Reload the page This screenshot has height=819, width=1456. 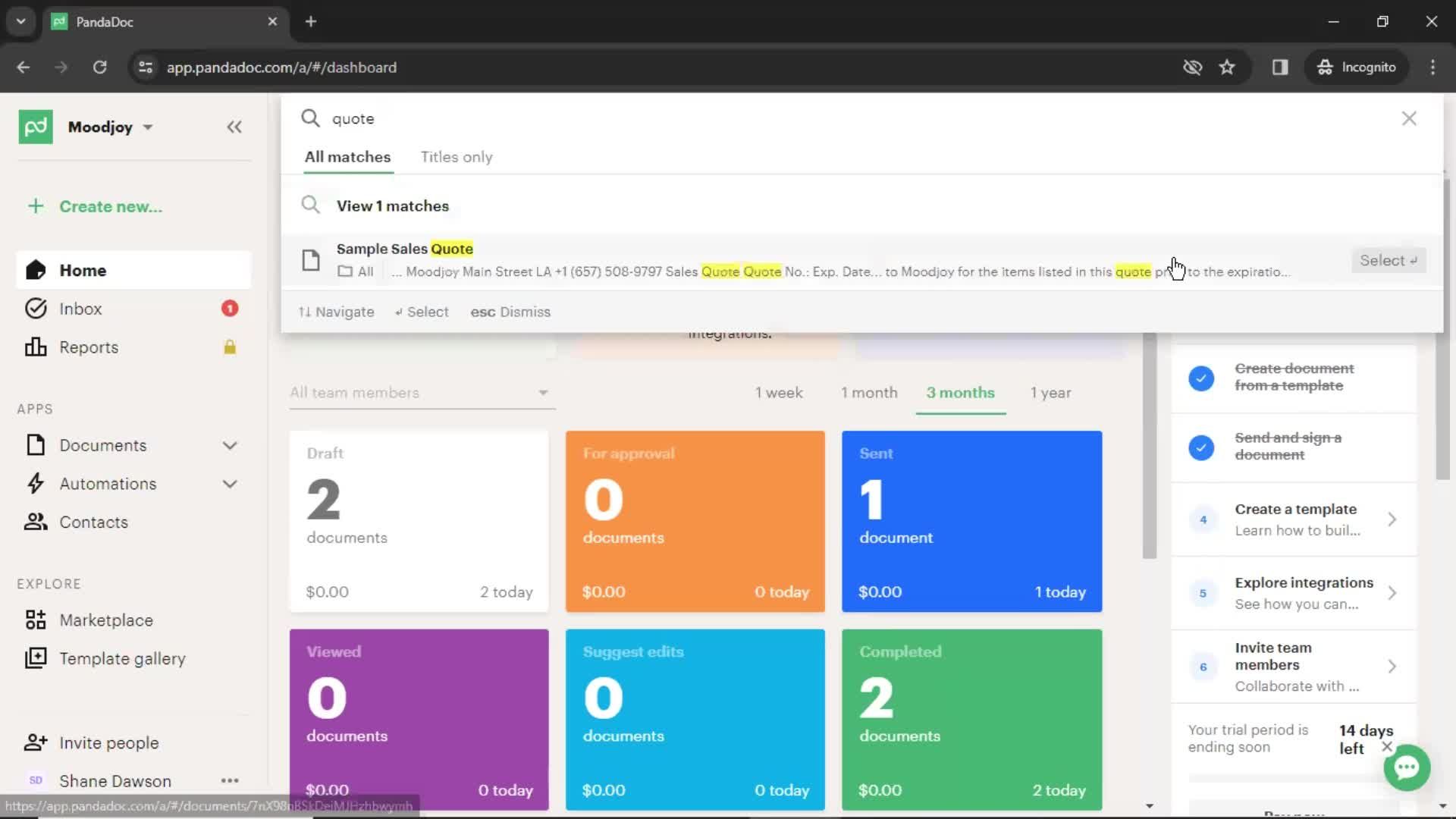(99, 67)
